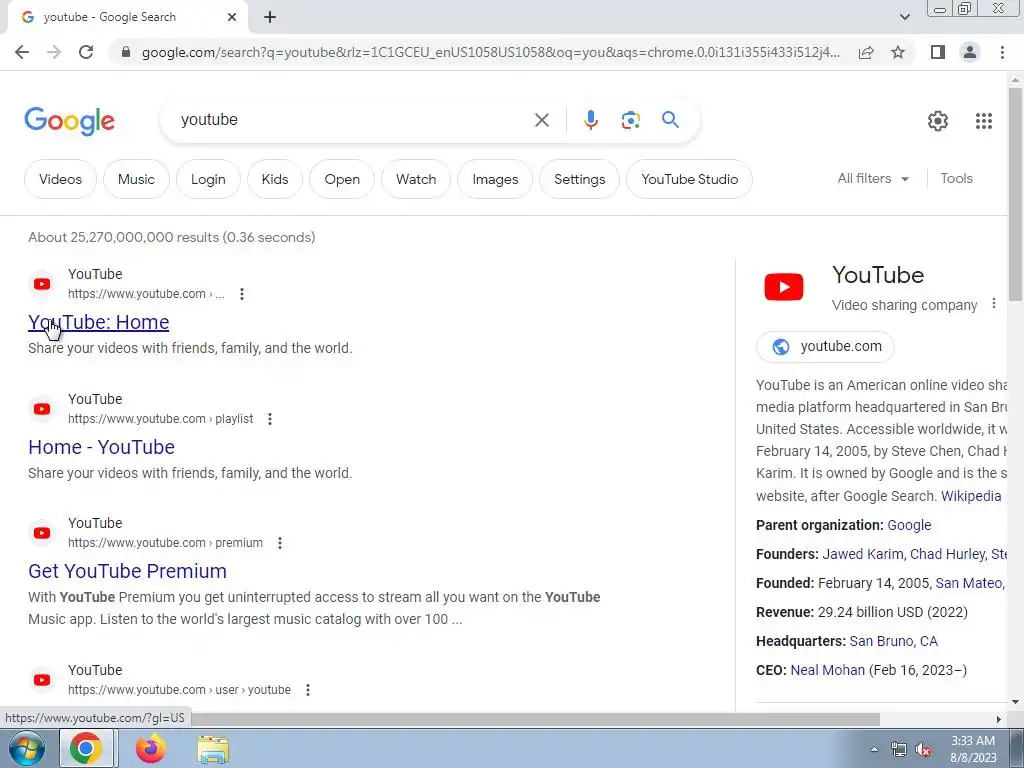Open the Get YouTube Premium result
This screenshot has height=768, width=1024.
coord(127,571)
